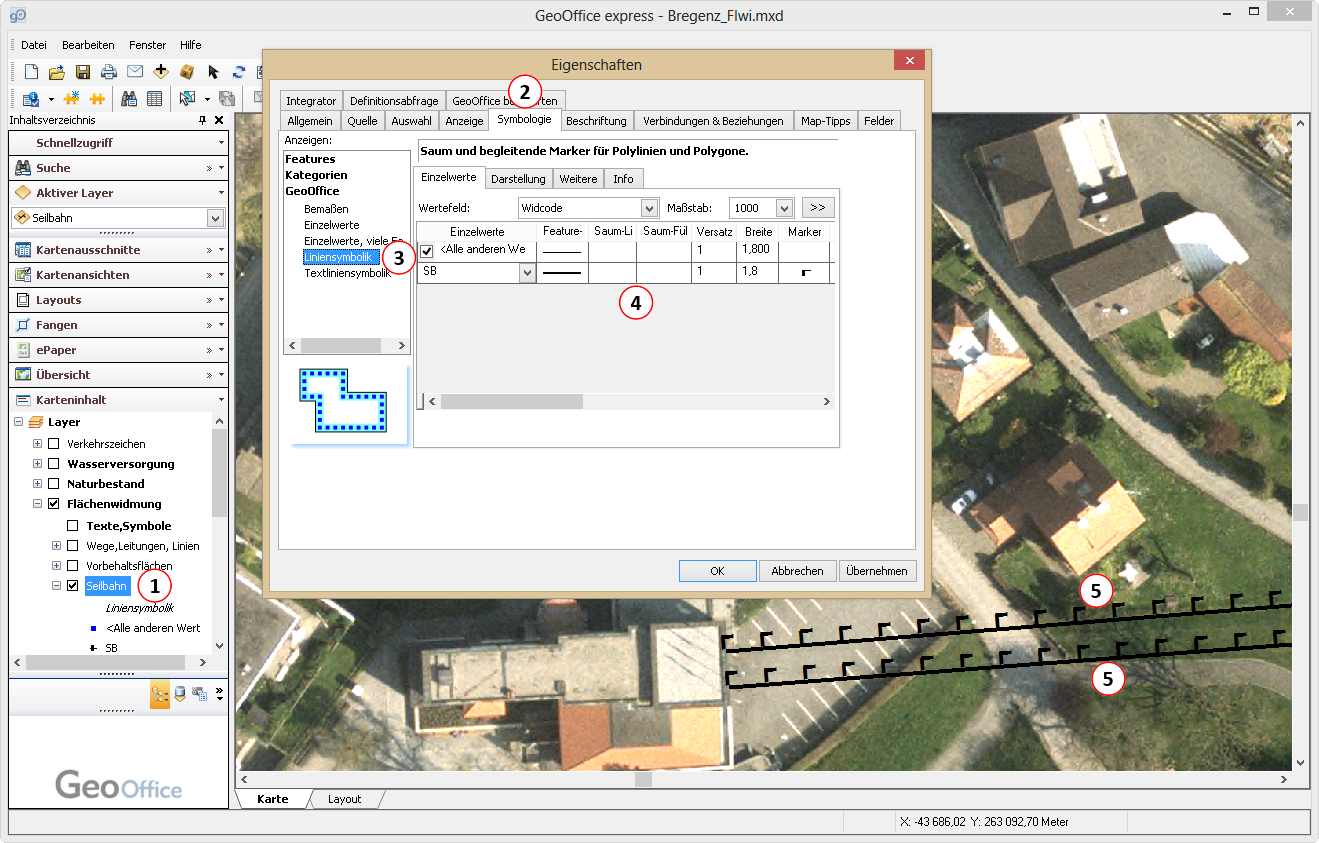Save the map document using the diskette icon
1319x843 pixels.
click(x=83, y=71)
